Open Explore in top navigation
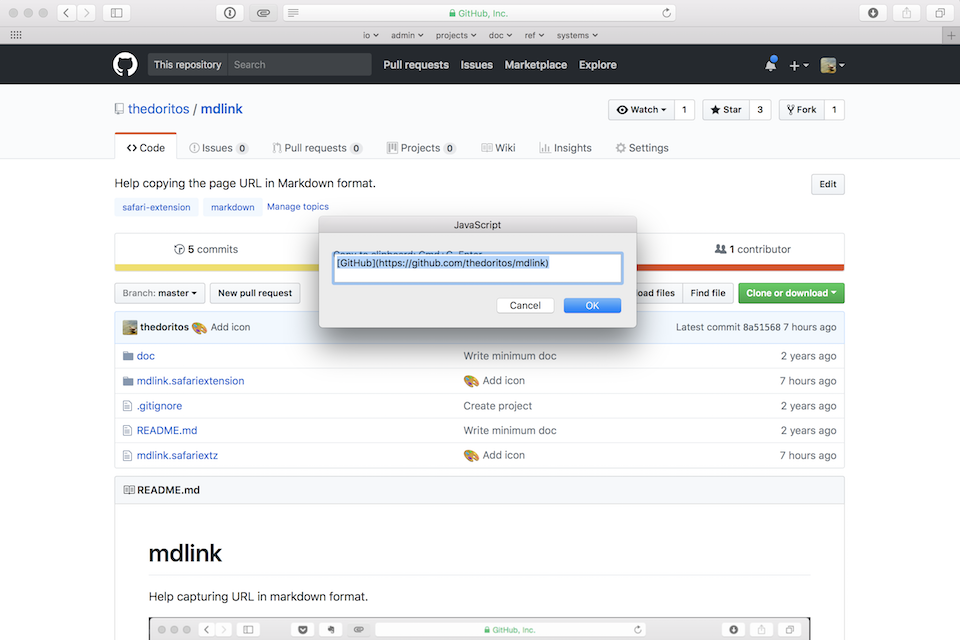This screenshot has height=640, width=960. pyautogui.click(x=598, y=65)
